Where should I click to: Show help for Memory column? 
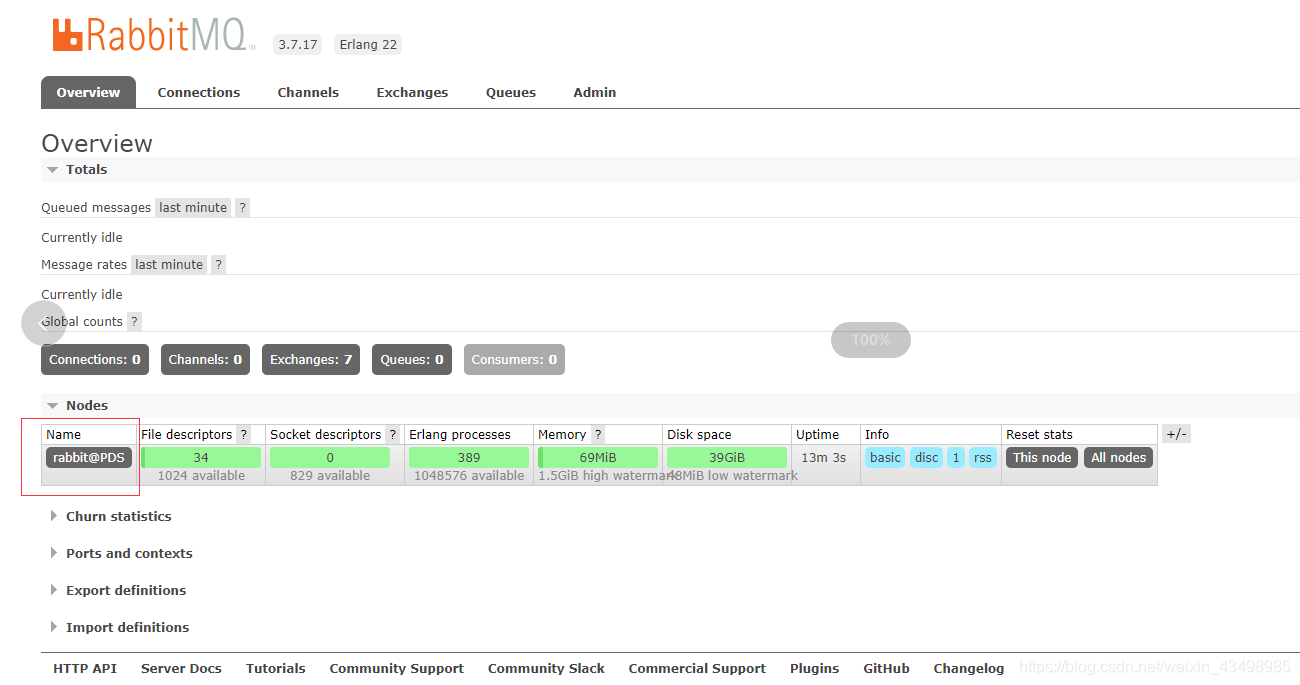tap(598, 435)
